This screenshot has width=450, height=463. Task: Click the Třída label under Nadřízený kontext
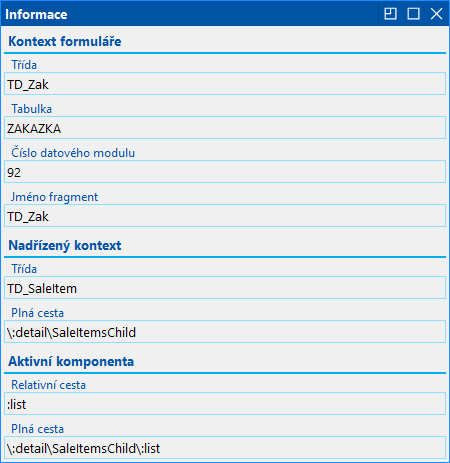pos(24,269)
